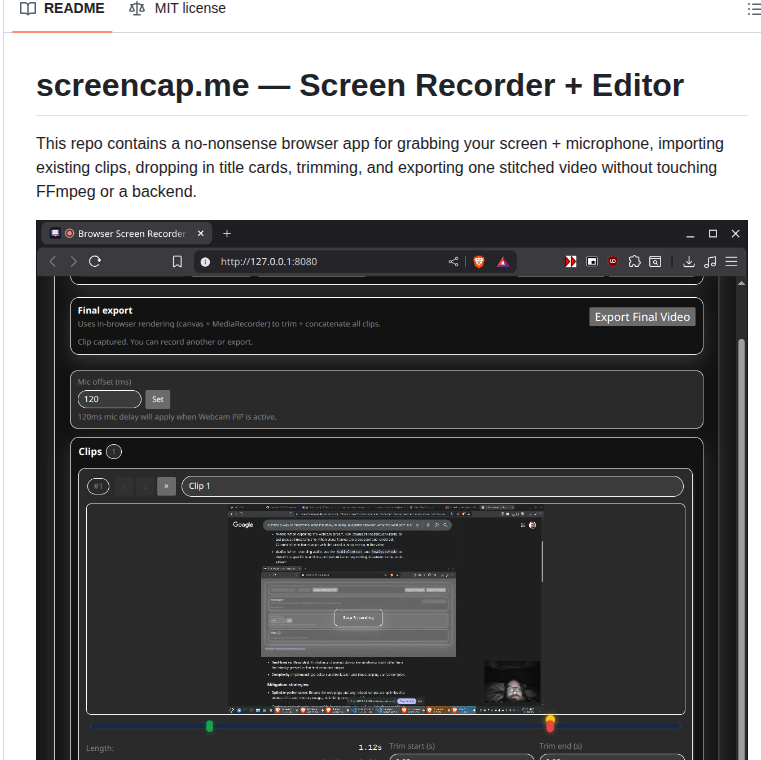Open the README outline menu icon
Screen dimensions: 761x760
754,9
